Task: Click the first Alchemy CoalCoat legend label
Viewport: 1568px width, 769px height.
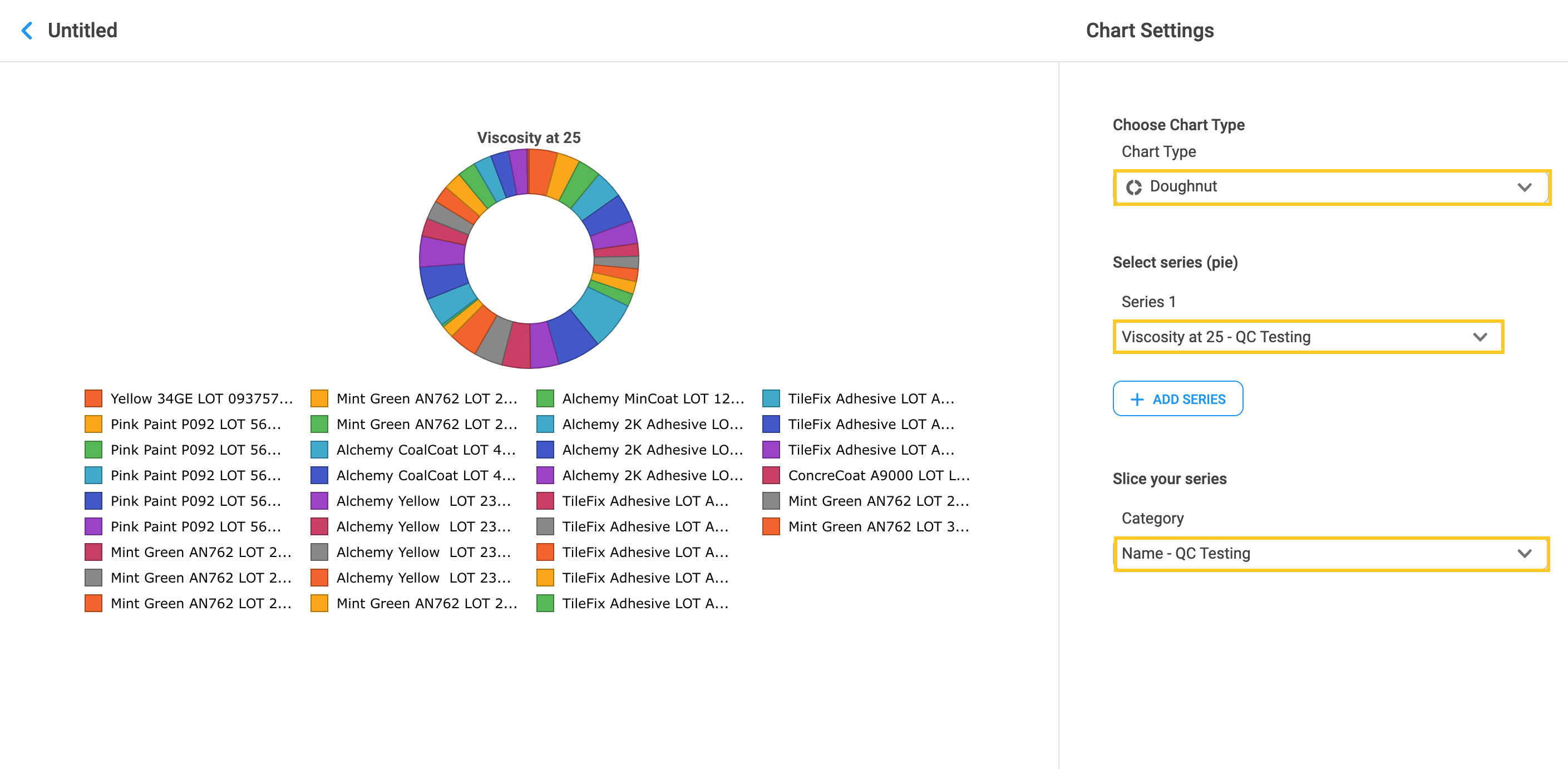Action: (x=426, y=450)
